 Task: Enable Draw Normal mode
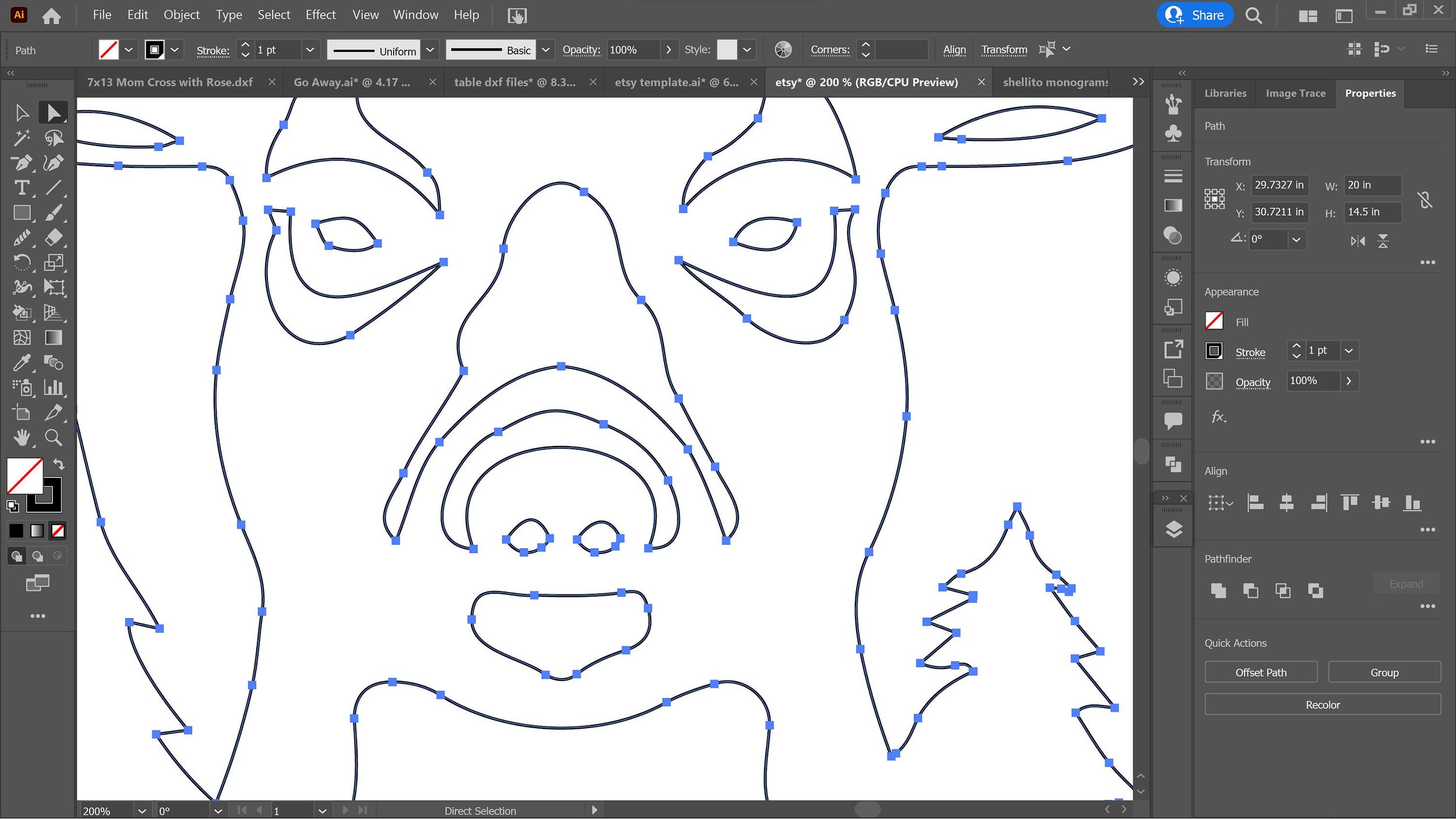tap(17, 556)
